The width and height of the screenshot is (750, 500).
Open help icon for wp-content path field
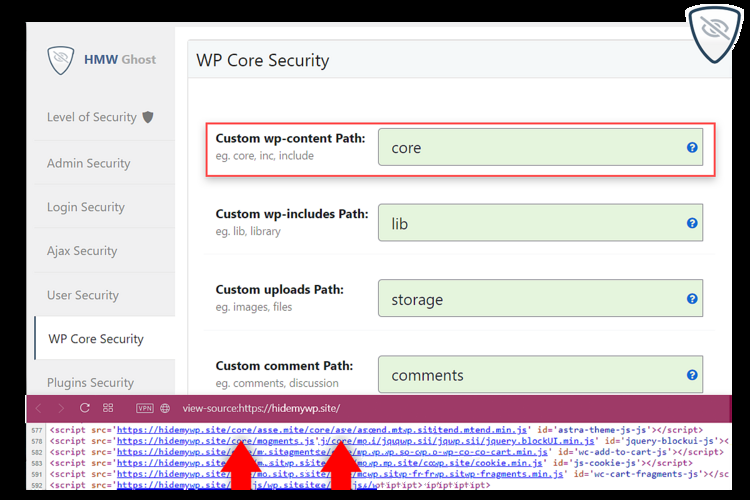tap(691, 147)
